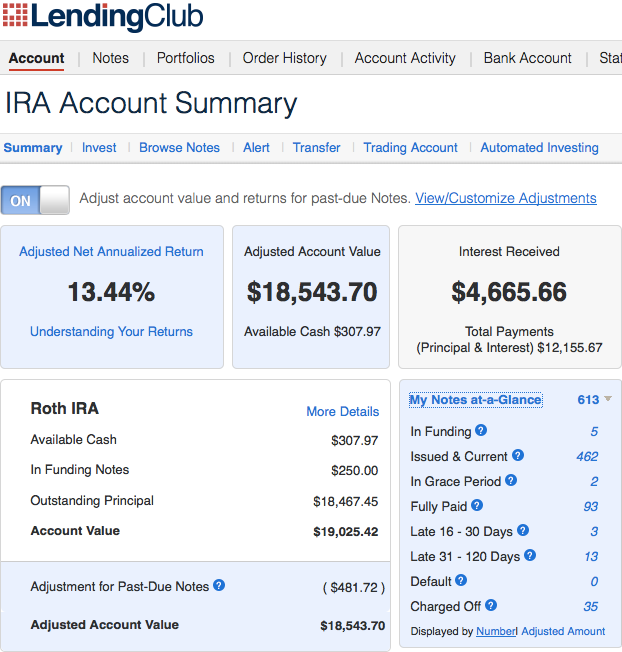
Task: Click Late 16 - 30 Days count 3
Action: click(594, 531)
